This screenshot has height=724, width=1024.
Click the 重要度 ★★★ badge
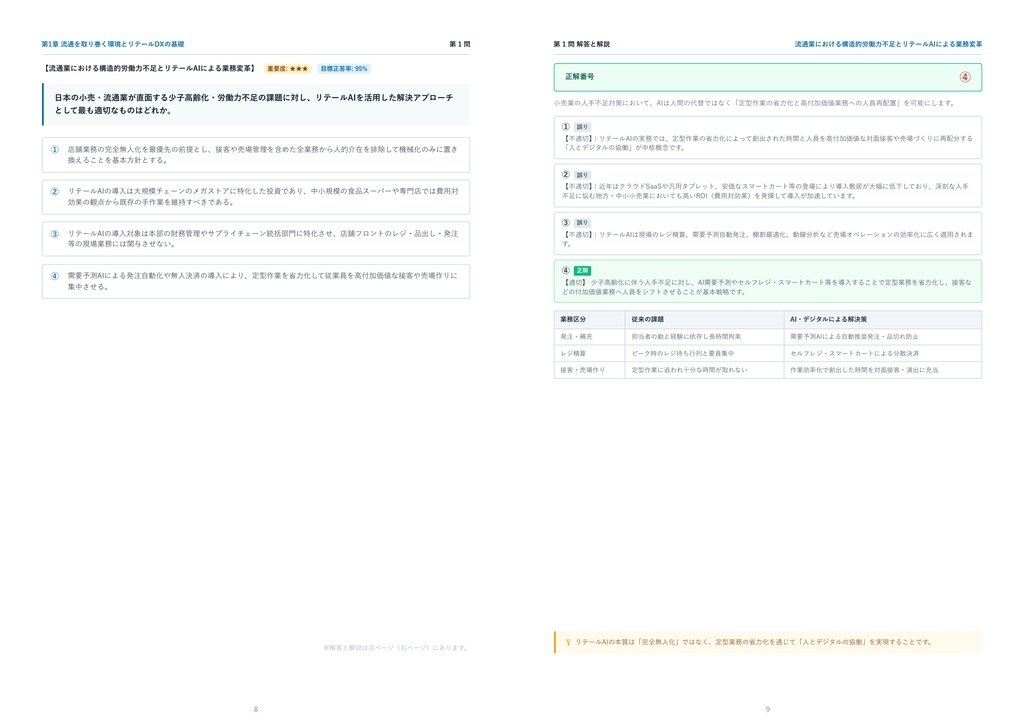(x=287, y=69)
